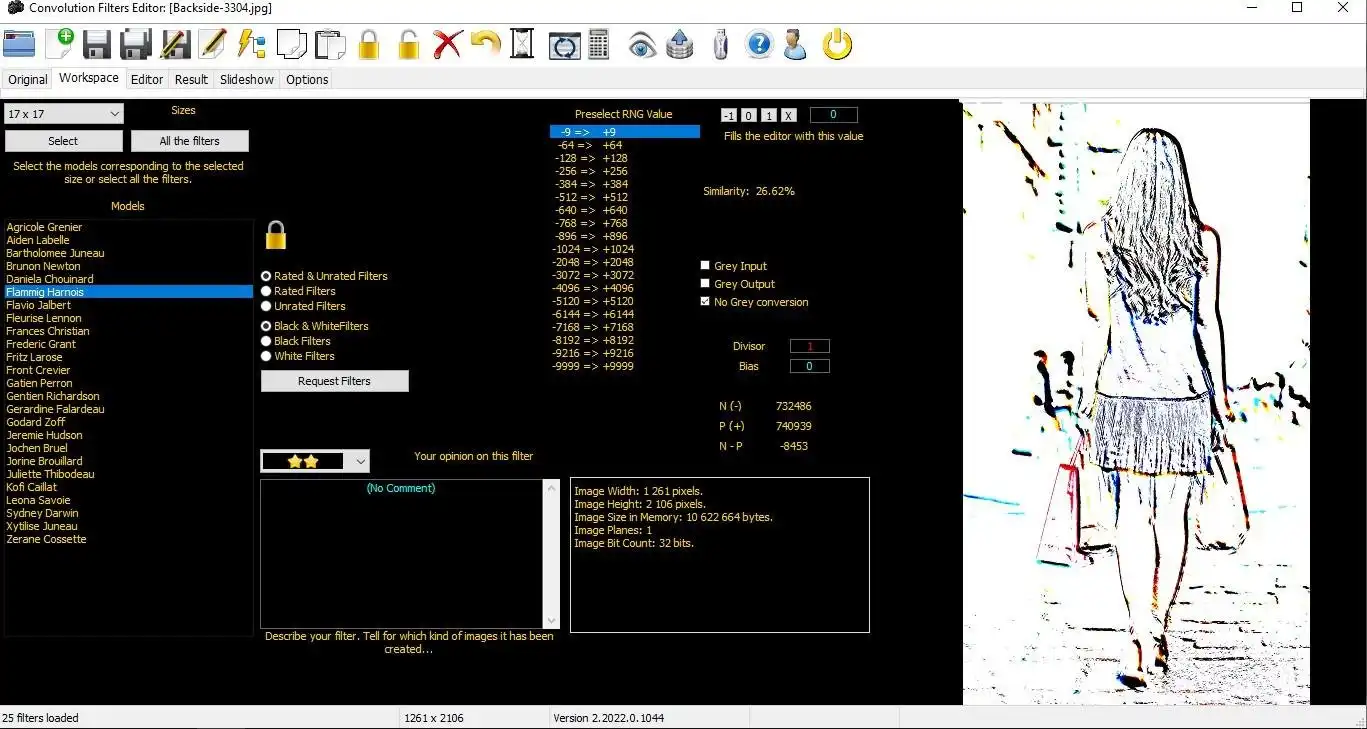The image size is (1367, 729).
Task: Click the Request Filters button
Action: tap(335, 381)
